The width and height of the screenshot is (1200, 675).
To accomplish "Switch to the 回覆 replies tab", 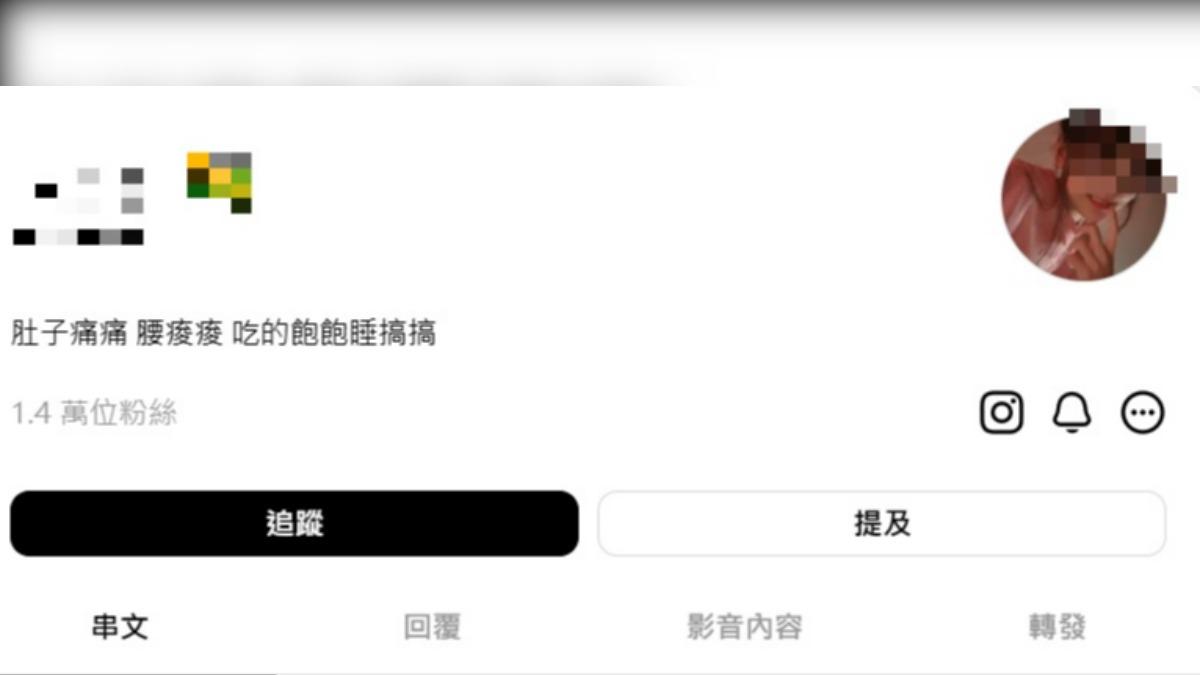I will [432, 628].
